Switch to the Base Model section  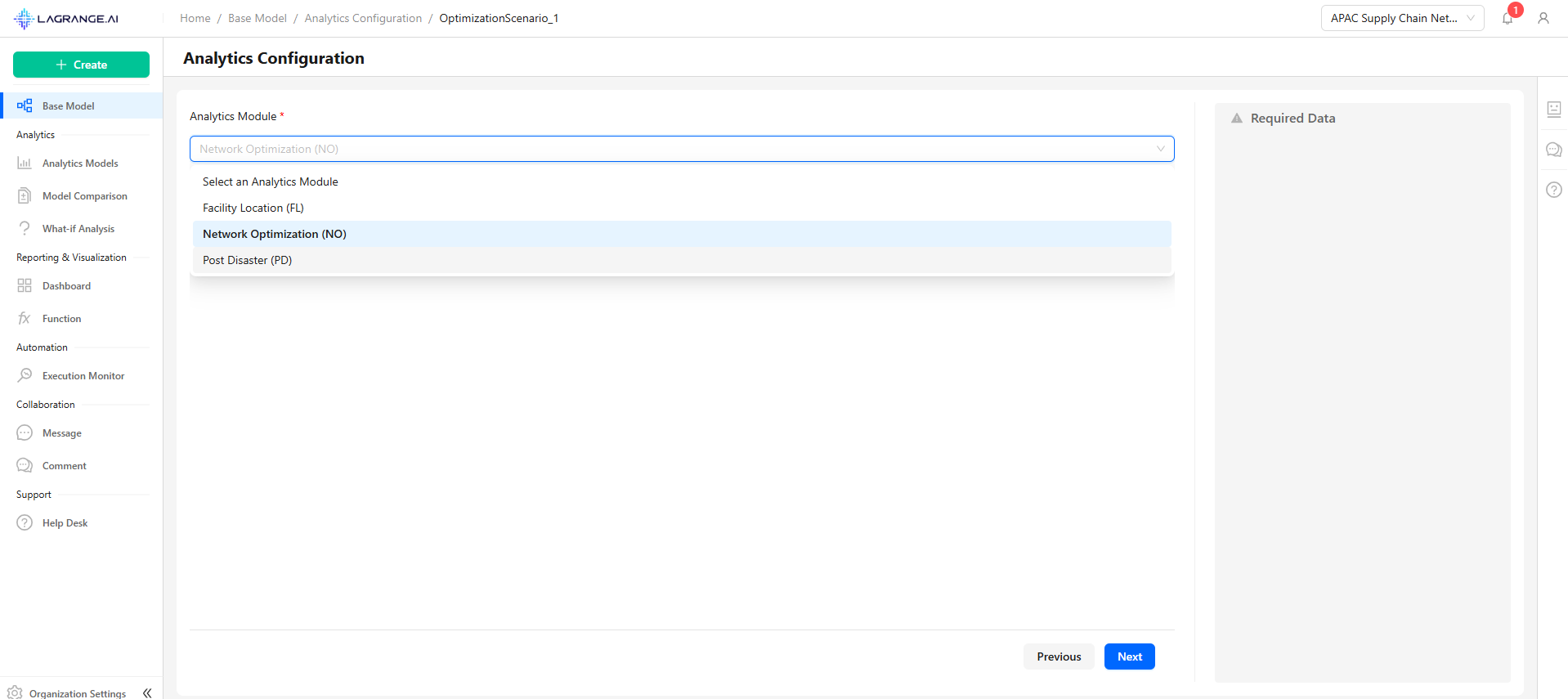[x=68, y=105]
